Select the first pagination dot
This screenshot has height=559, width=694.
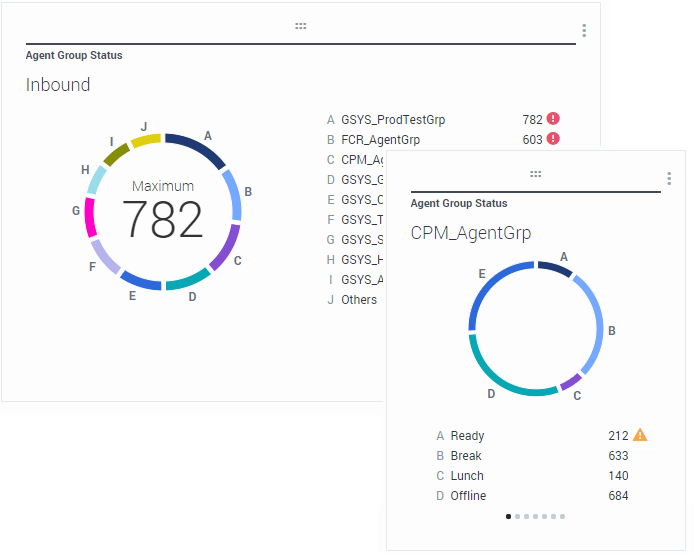coord(508,517)
